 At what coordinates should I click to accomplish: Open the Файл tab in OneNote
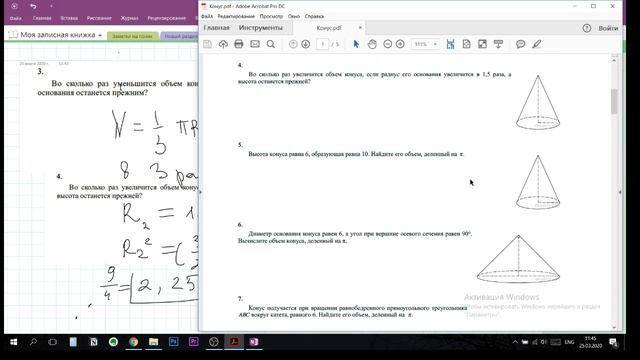click(16, 18)
